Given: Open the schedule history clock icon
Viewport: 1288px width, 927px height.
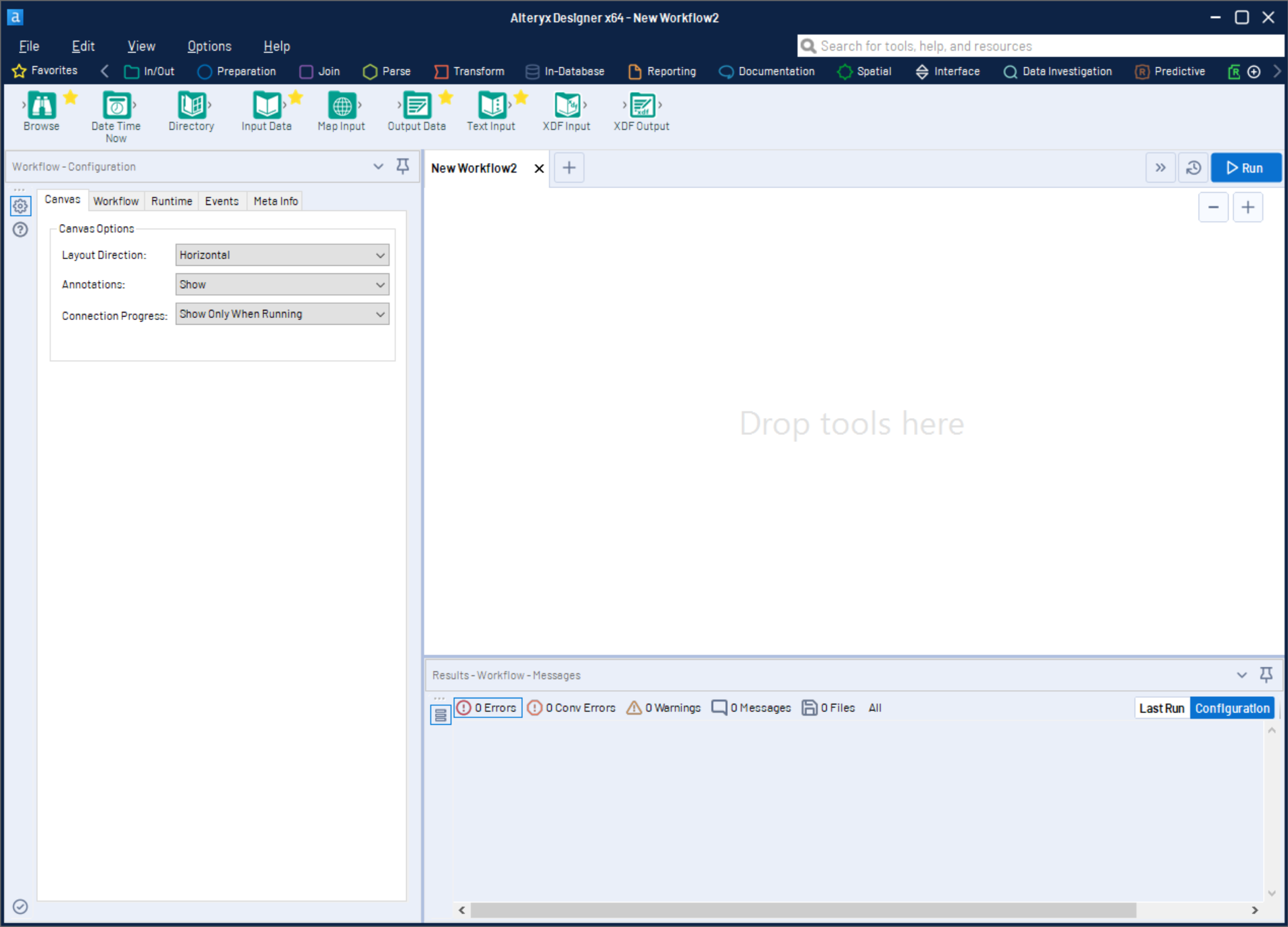Looking at the screenshot, I should 1193,168.
